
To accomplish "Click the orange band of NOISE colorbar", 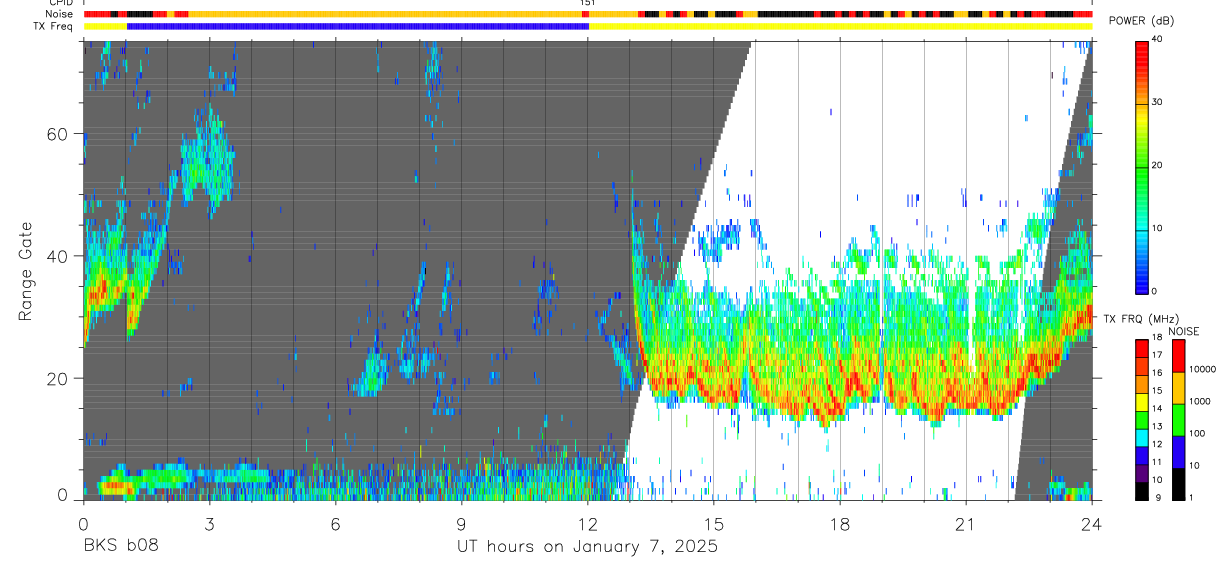I will [1178, 388].
